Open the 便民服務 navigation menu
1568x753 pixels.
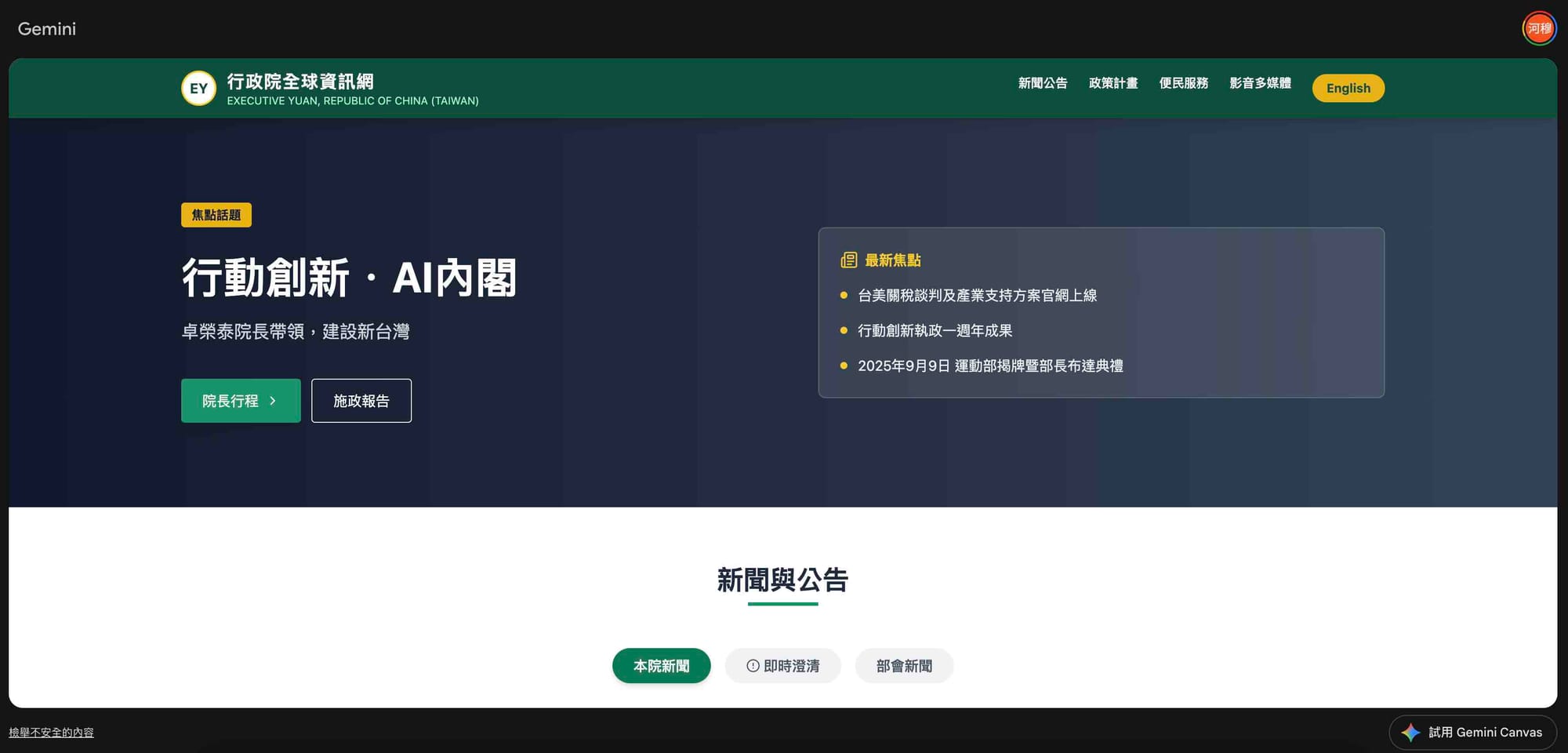1183,83
